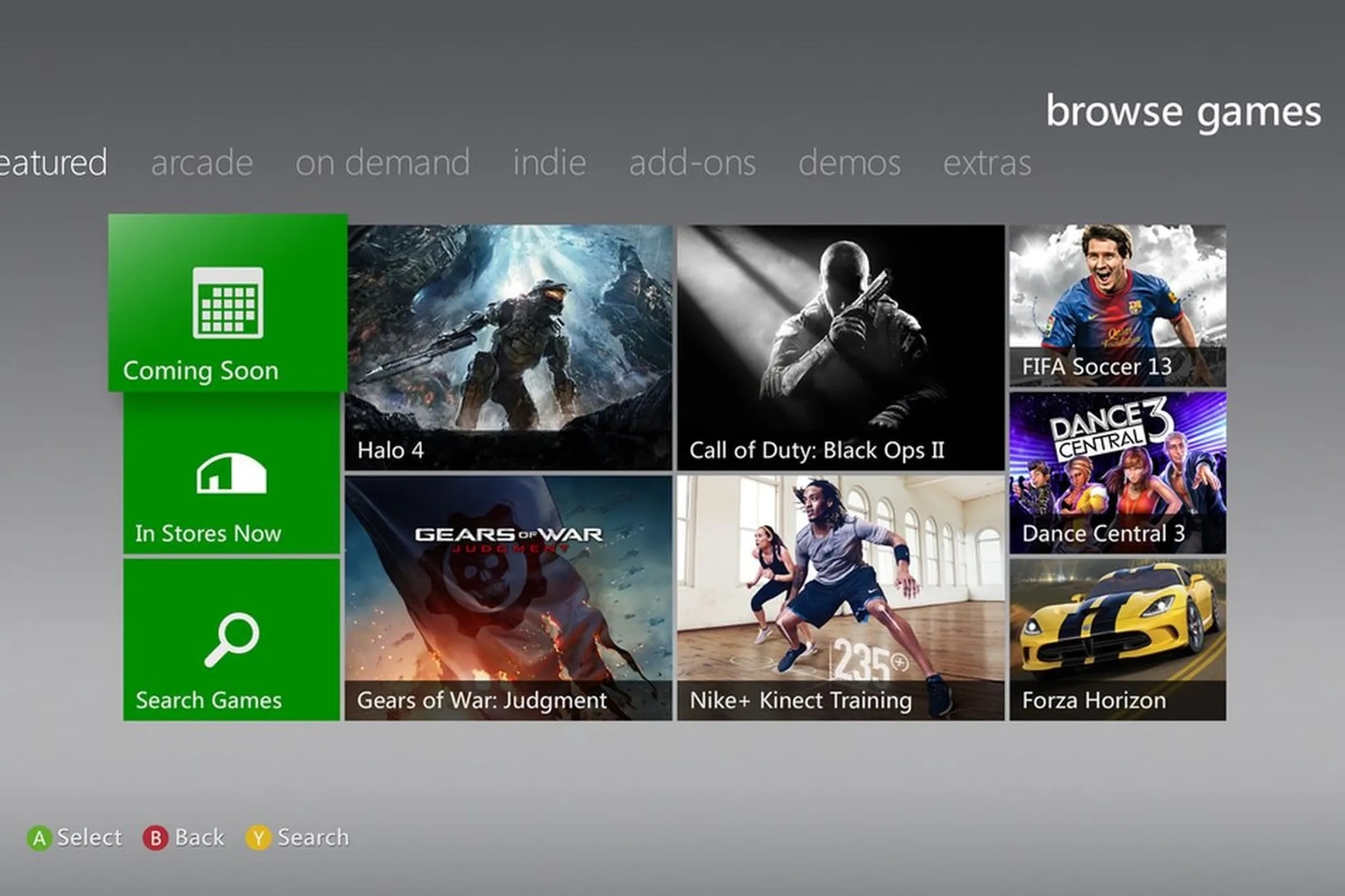Click the browse games header
The image size is (1345, 896).
pyautogui.click(x=1182, y=110)
